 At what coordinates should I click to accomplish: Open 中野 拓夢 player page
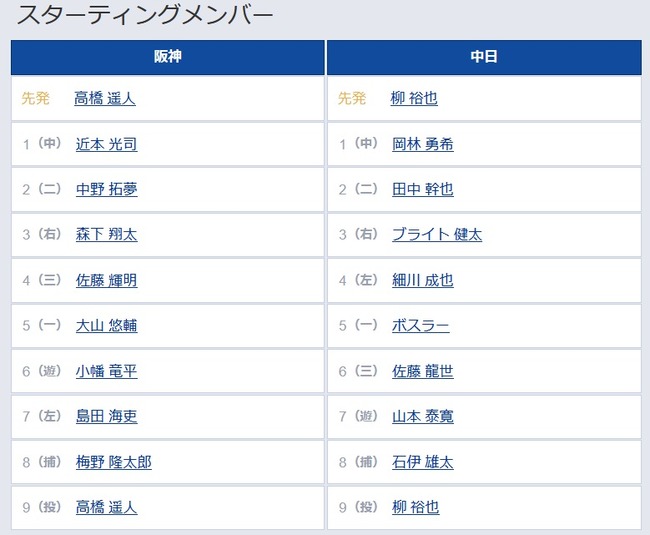click(107, 189)
